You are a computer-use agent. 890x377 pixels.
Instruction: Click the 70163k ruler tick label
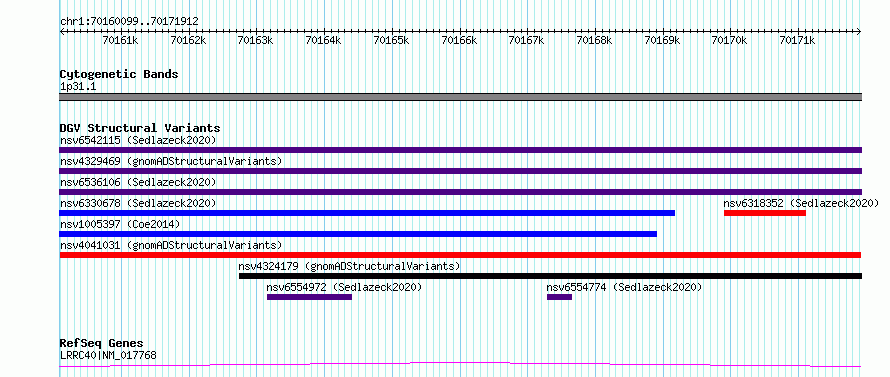(x=255, y=40)
